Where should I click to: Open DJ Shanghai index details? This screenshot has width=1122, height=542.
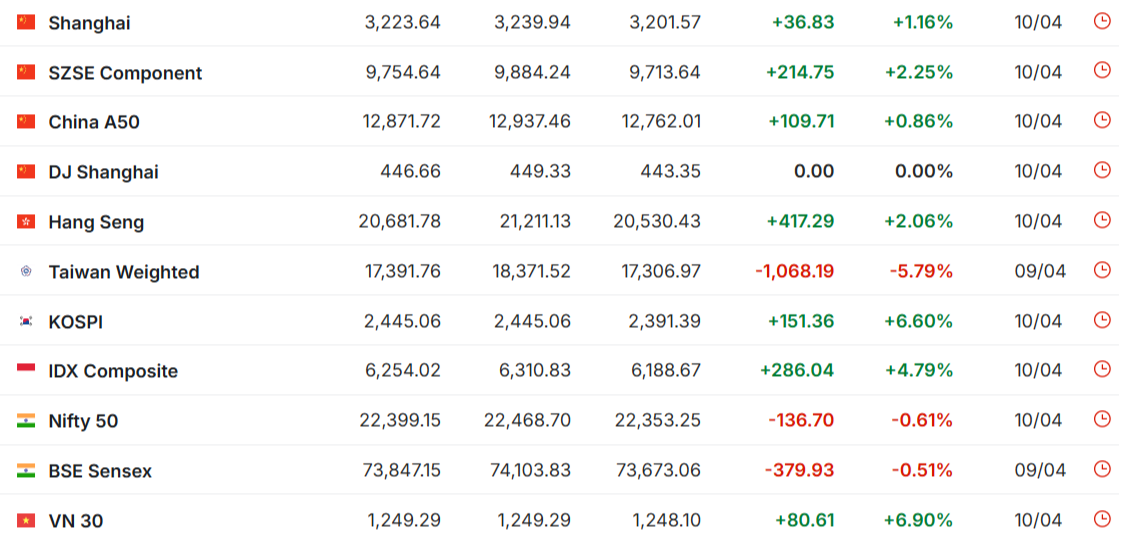coord(104,173)
